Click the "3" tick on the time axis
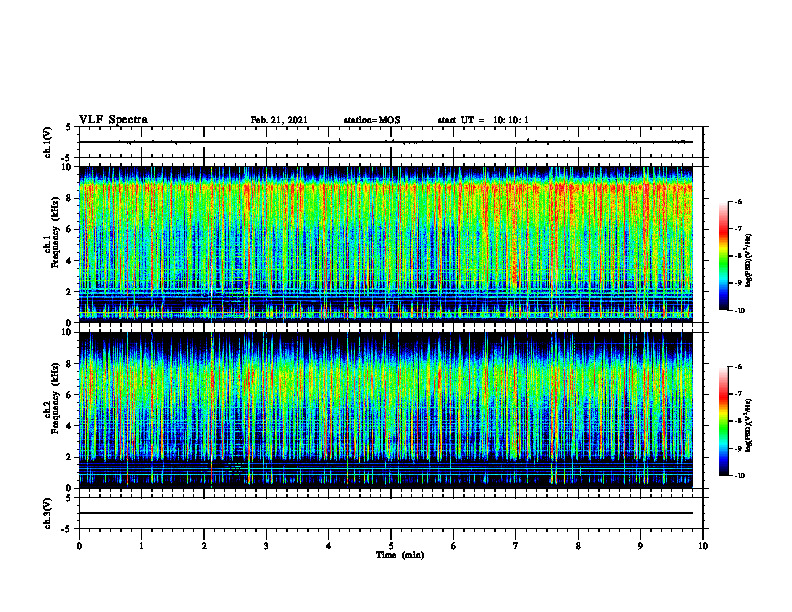The width and height of the screenshot is (792, 612). point(266,546)
